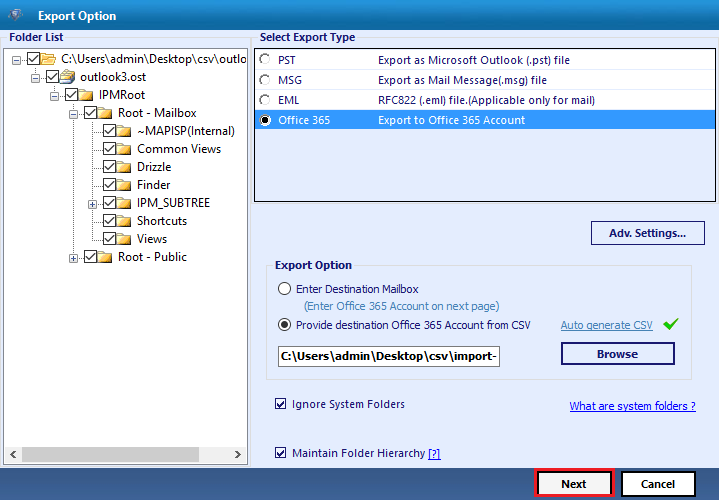
Task: Select the Finder tree label
Action: coord(154,185)
